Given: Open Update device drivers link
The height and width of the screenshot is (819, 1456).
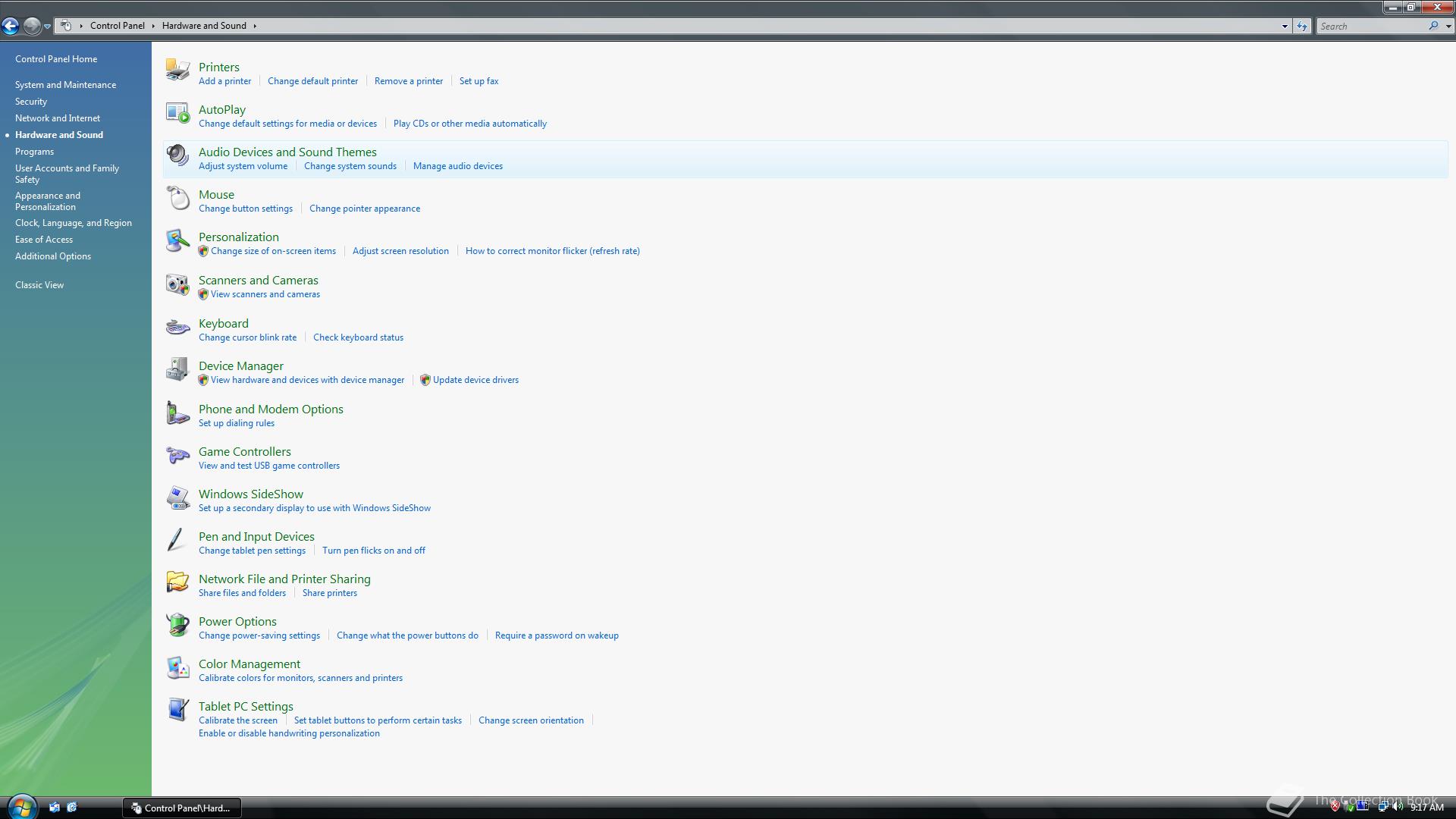Looking at the screenshot, I should click(x=475, y=380).
